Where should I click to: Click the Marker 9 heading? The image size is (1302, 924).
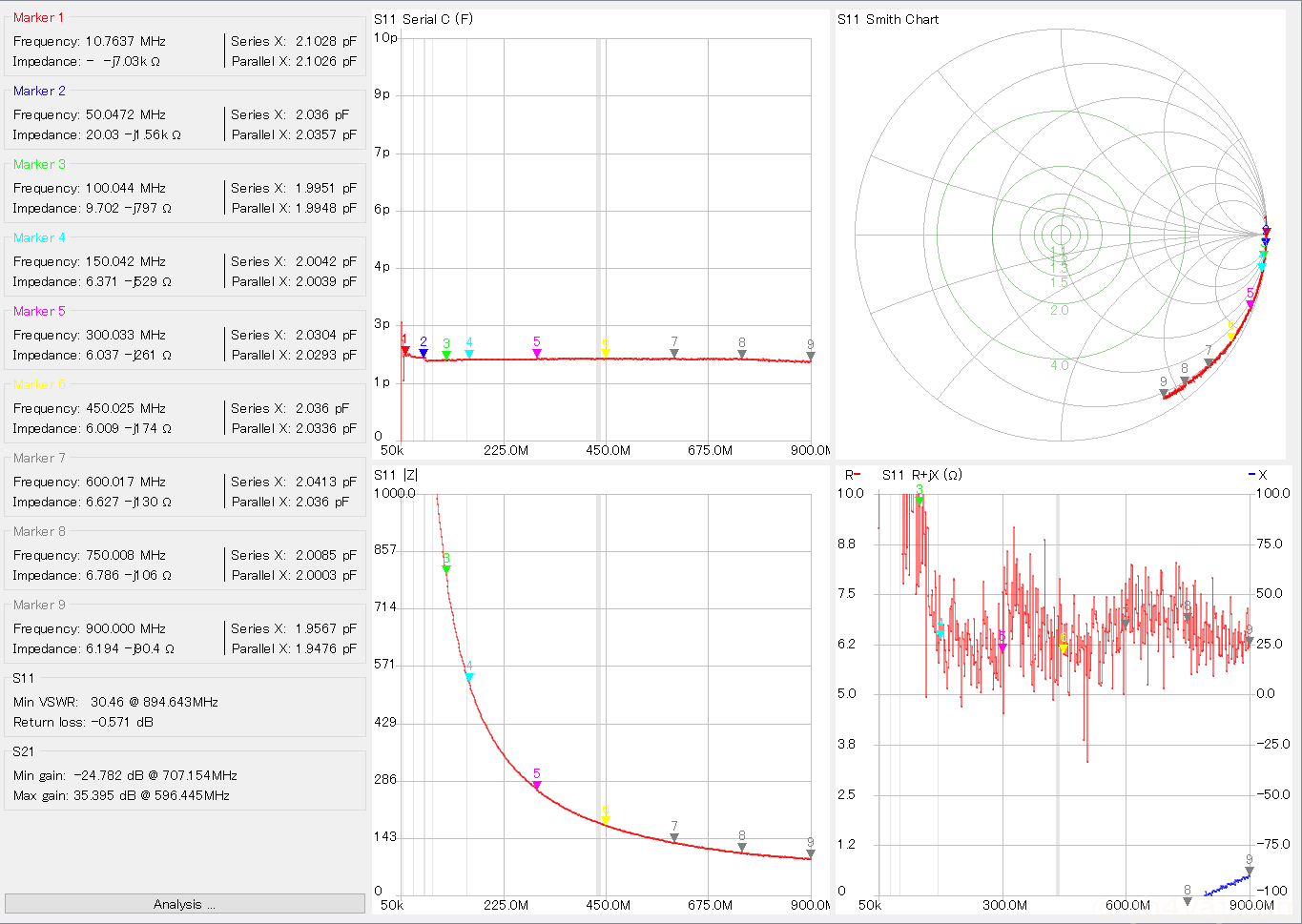coord(39,605)
